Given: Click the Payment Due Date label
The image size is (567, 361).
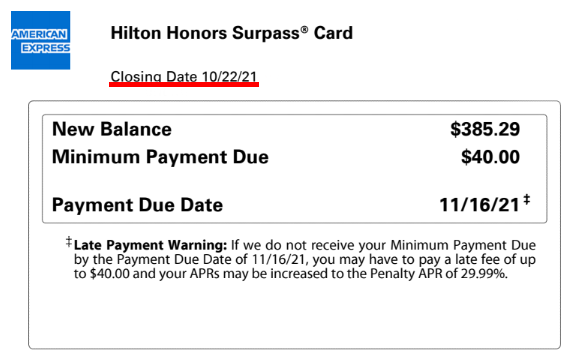Looking at the screenshot, I should [x=137, y=205].
